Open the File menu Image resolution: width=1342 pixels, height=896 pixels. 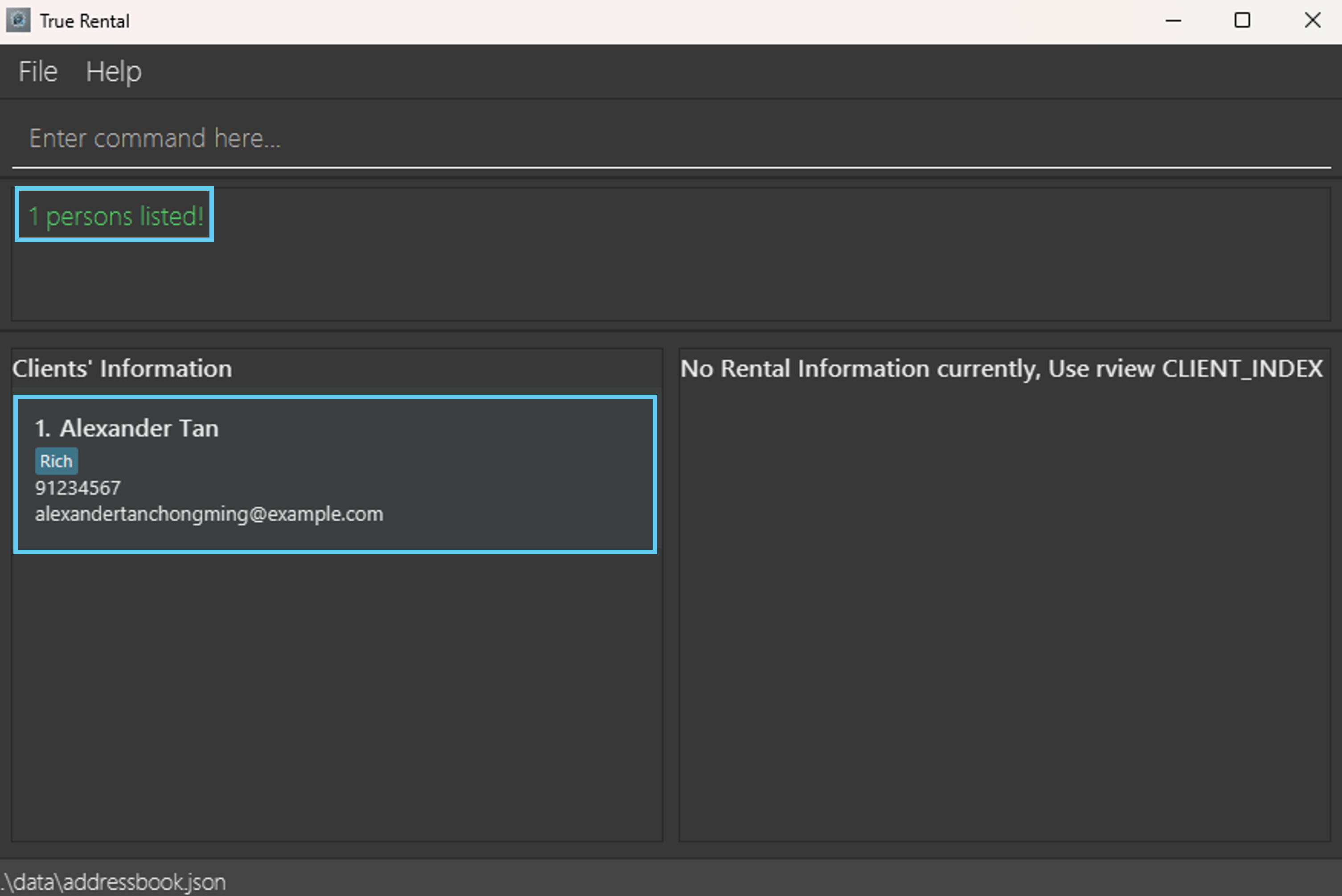coord(38,72)
